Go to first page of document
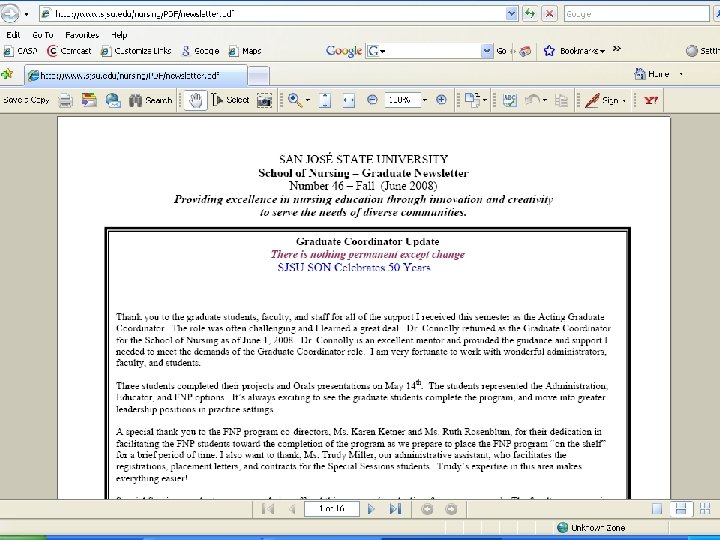 tap(268, 509)
